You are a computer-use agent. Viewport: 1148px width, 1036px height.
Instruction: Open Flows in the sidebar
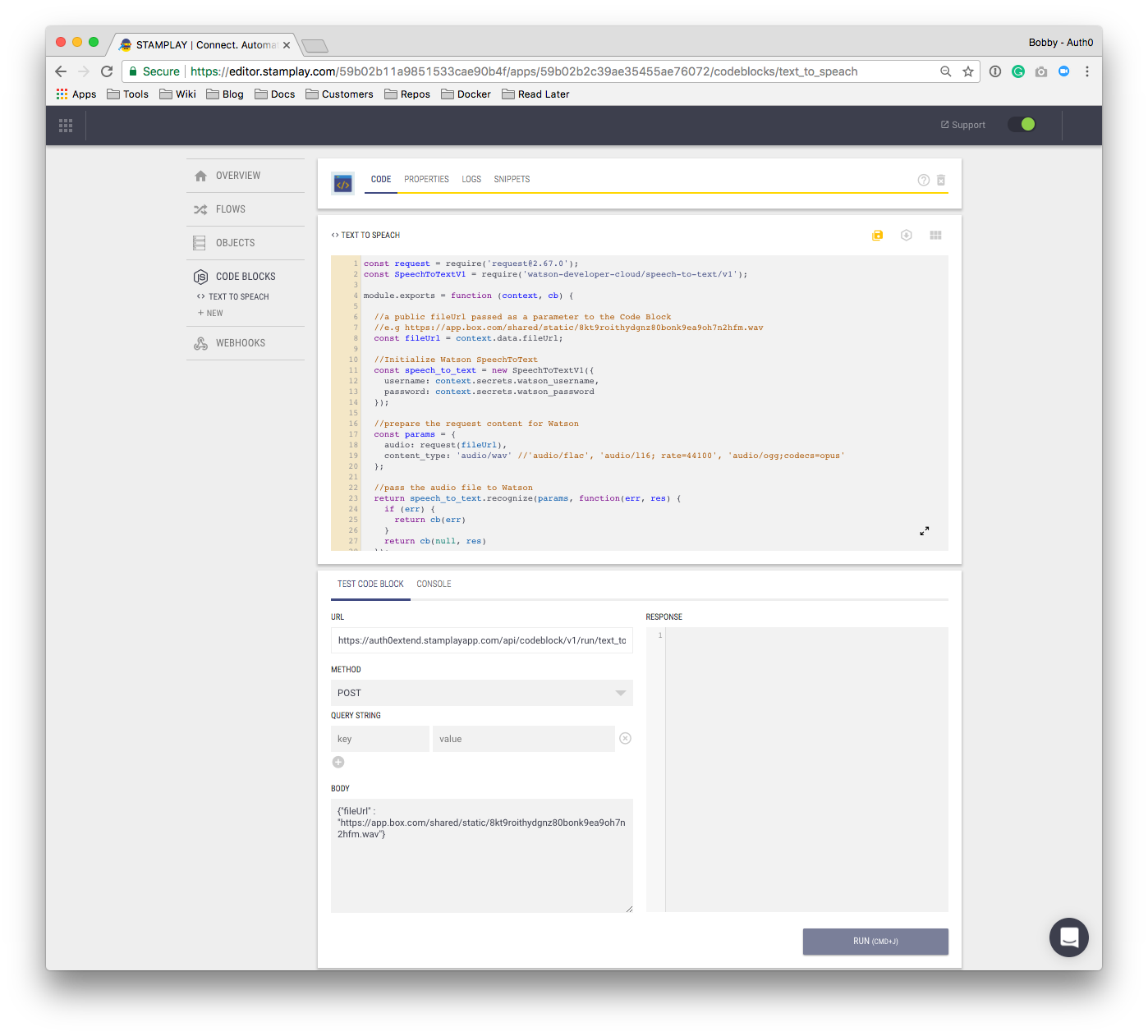click(246, 209)
